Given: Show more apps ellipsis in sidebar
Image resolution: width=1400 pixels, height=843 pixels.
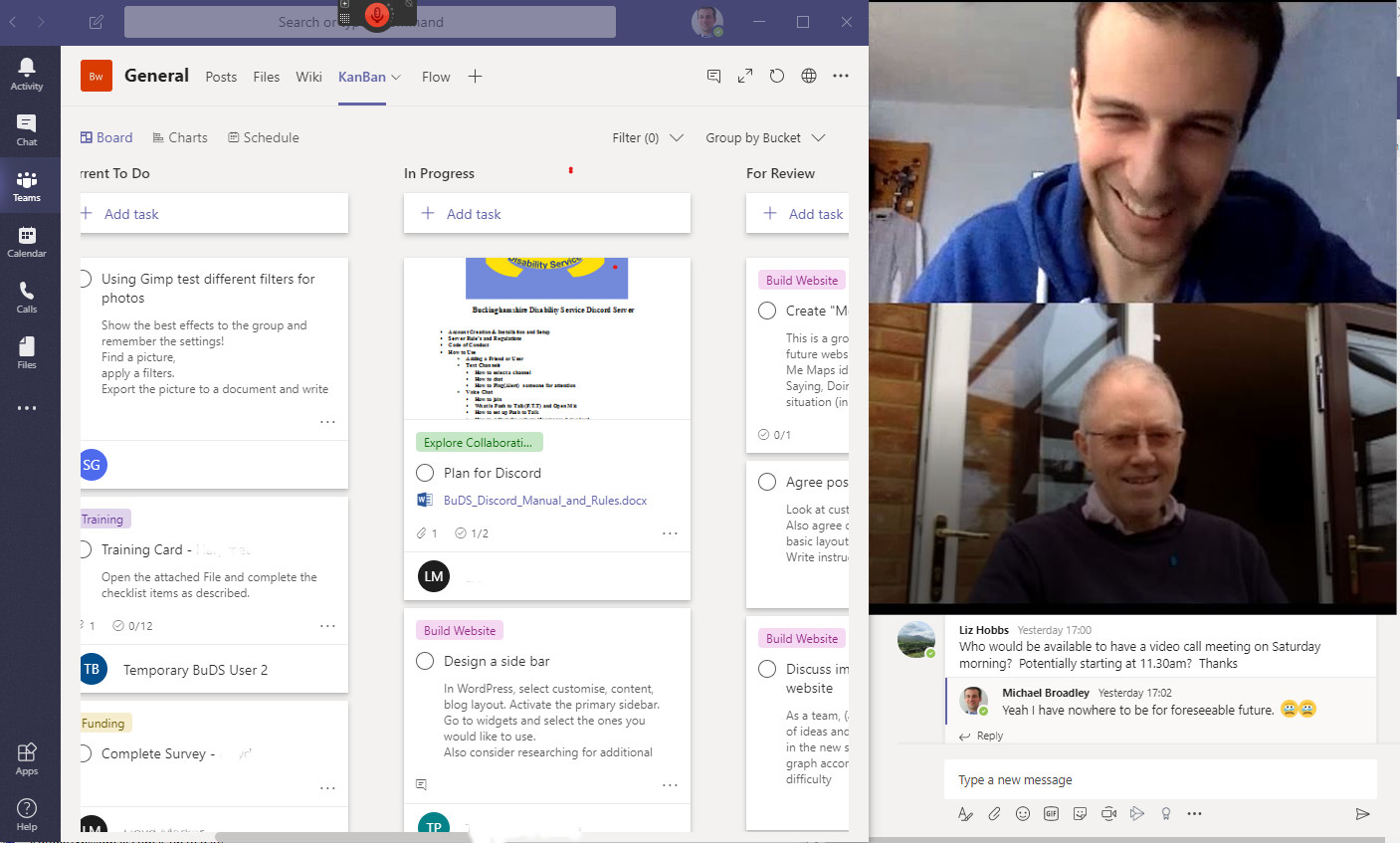Looking at the screenshot, I should coord(27,408).
